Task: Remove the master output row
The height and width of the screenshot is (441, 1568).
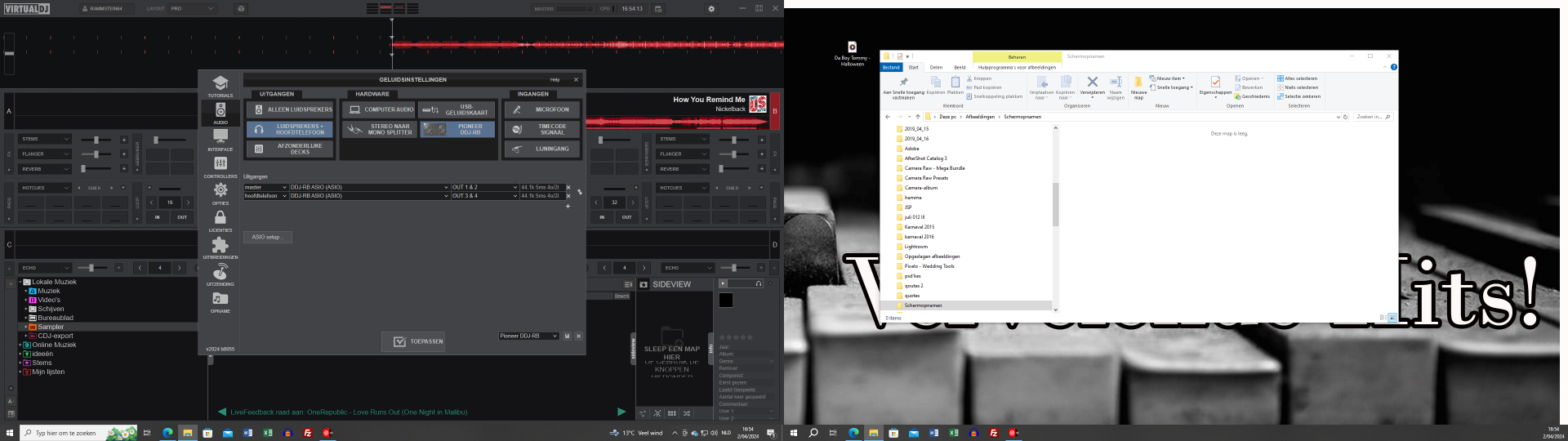Action: [x=568, y=187]
